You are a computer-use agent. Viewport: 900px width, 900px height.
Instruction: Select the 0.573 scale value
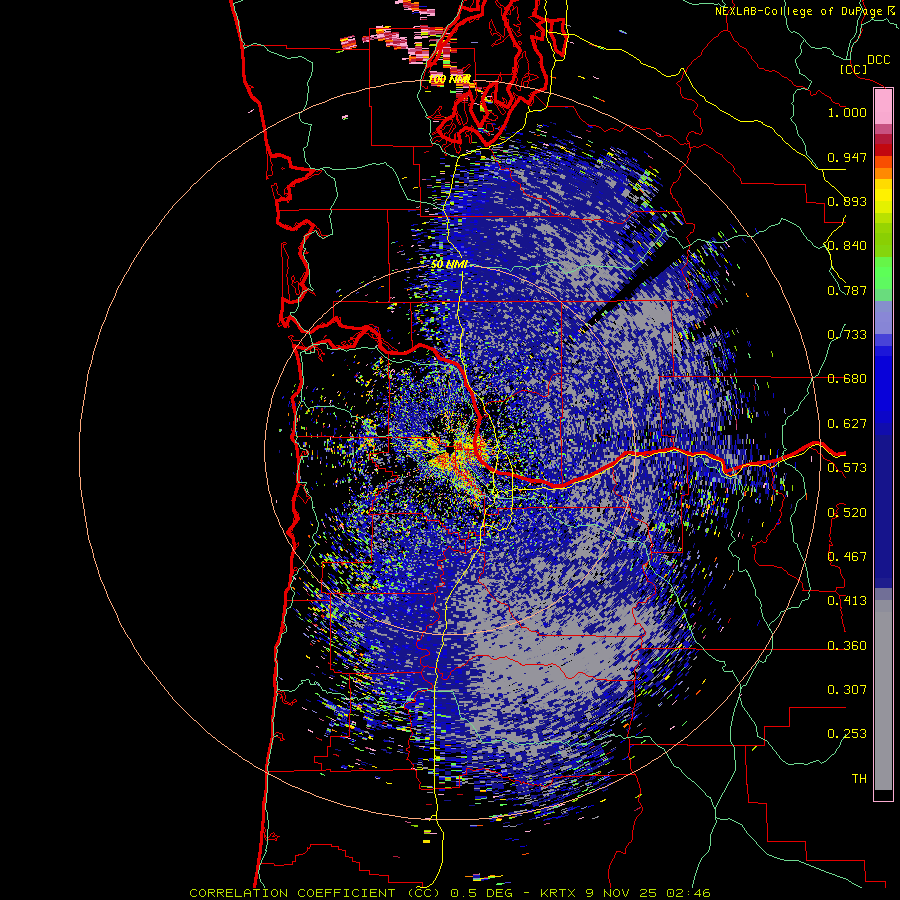[847, 468]
